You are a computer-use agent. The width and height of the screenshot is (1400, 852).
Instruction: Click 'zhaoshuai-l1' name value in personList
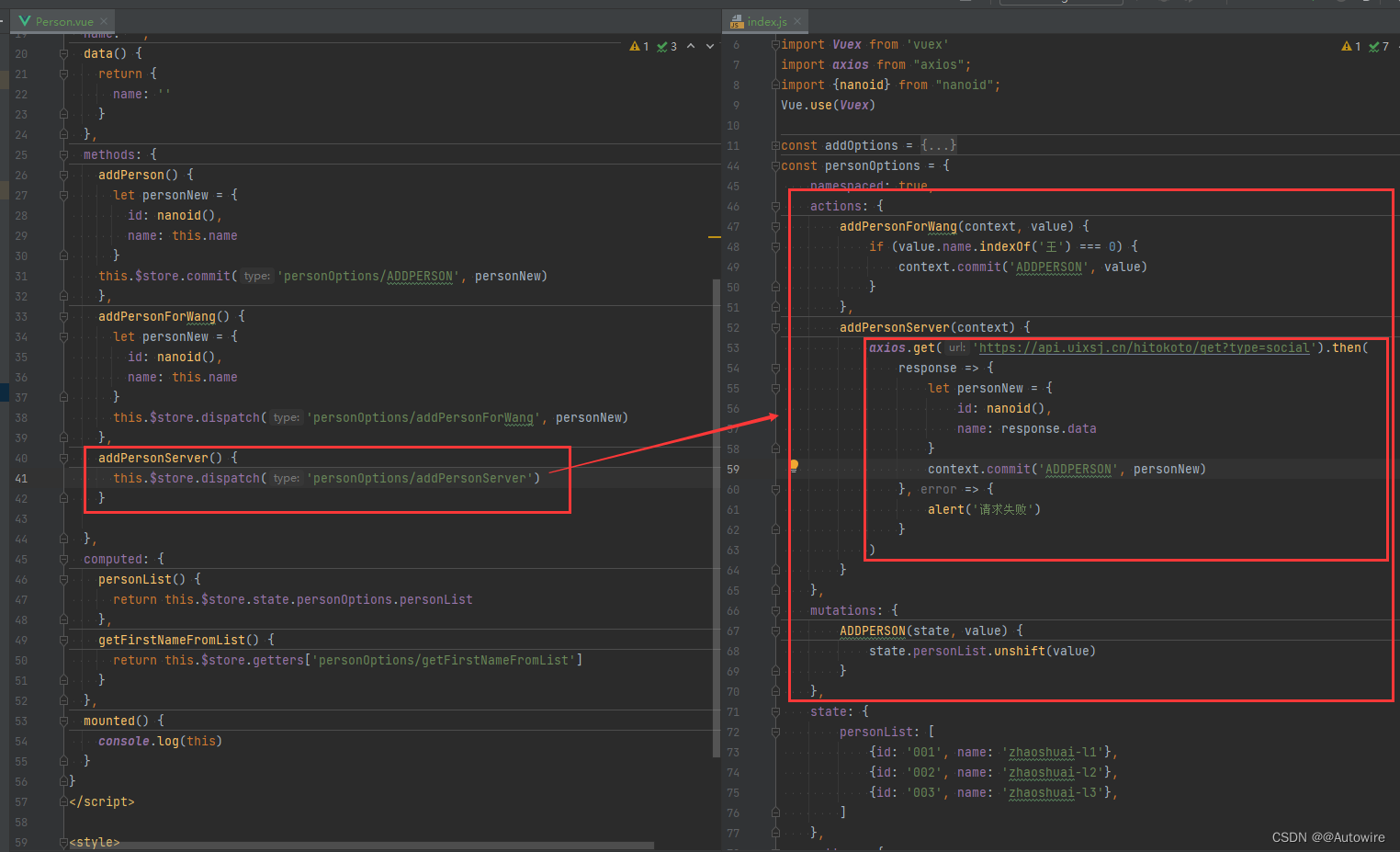[1053, 752]
